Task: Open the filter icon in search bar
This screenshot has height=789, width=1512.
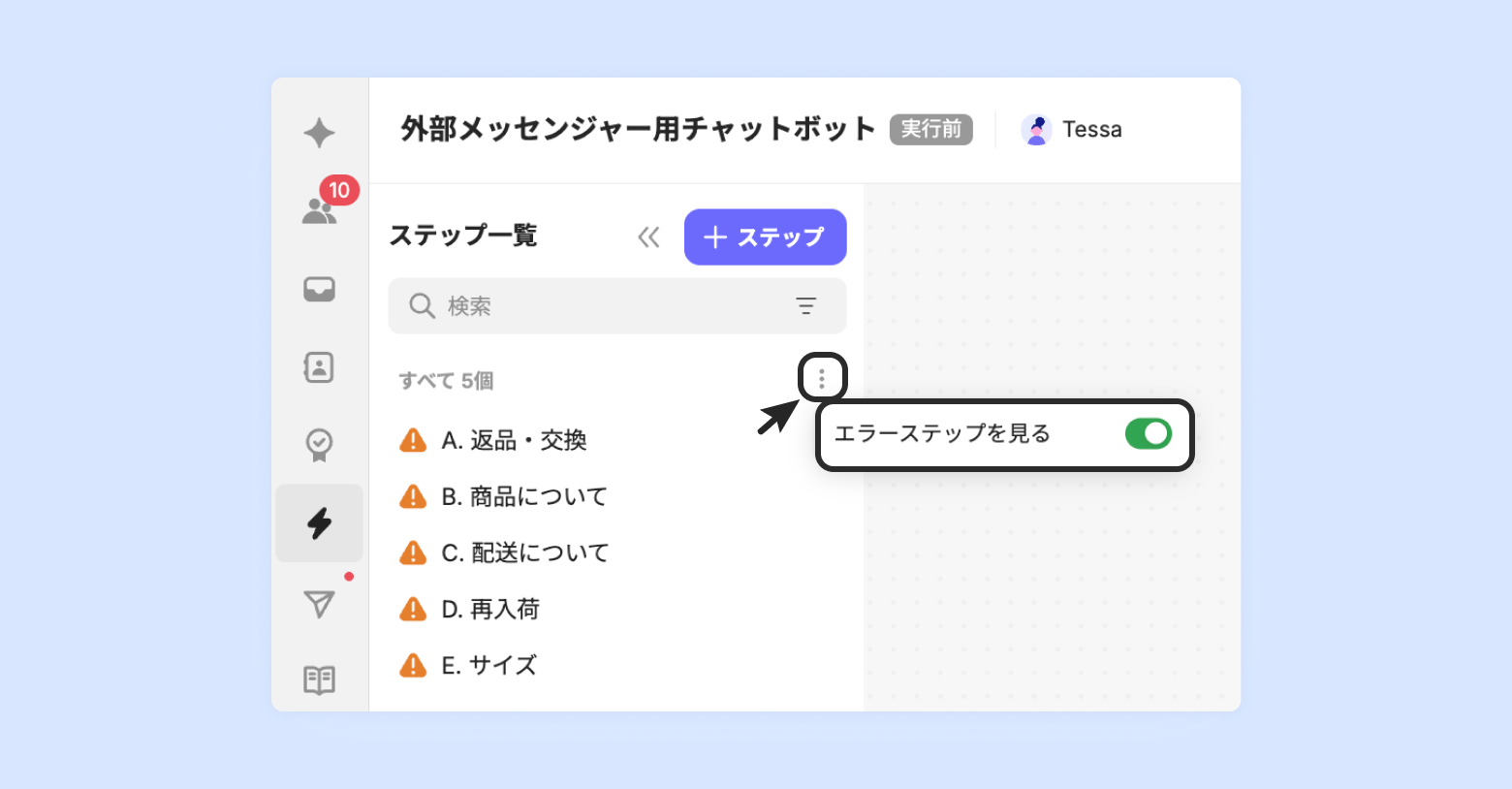Action: coord(805,306)
